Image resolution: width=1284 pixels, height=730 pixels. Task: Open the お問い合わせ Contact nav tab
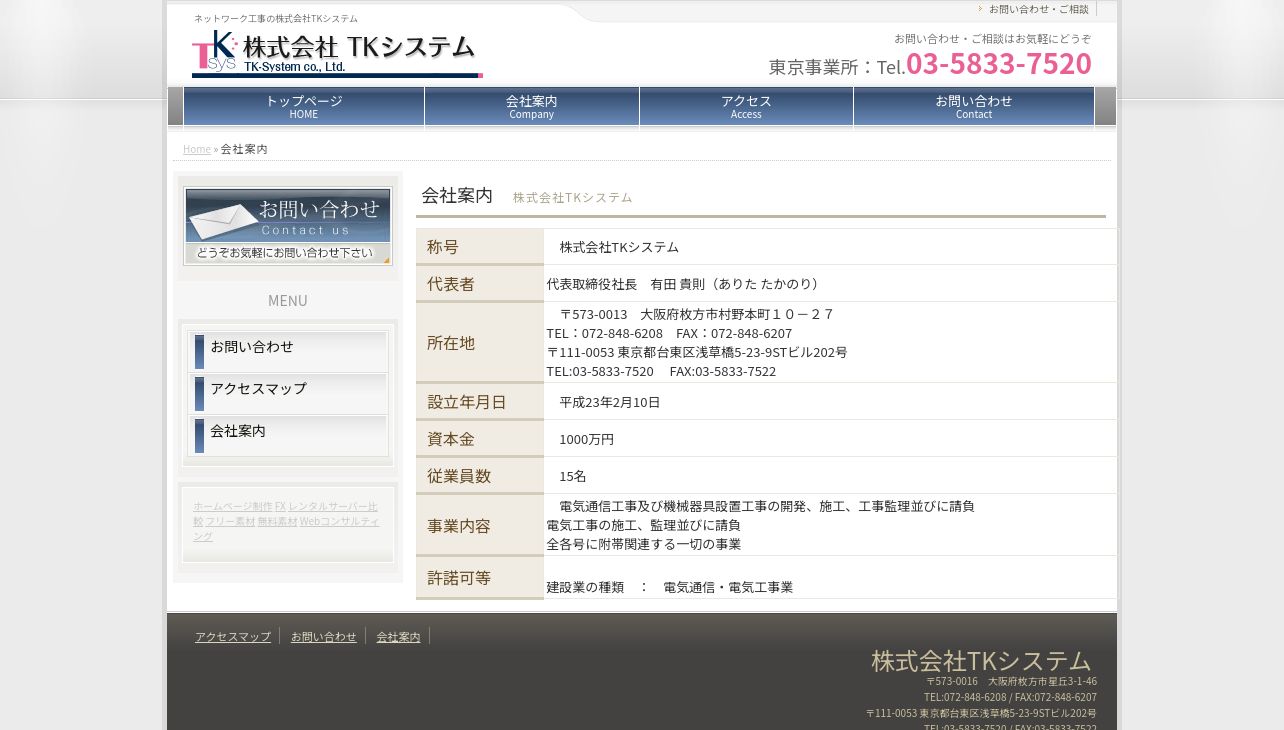click(x=974, y=107)
